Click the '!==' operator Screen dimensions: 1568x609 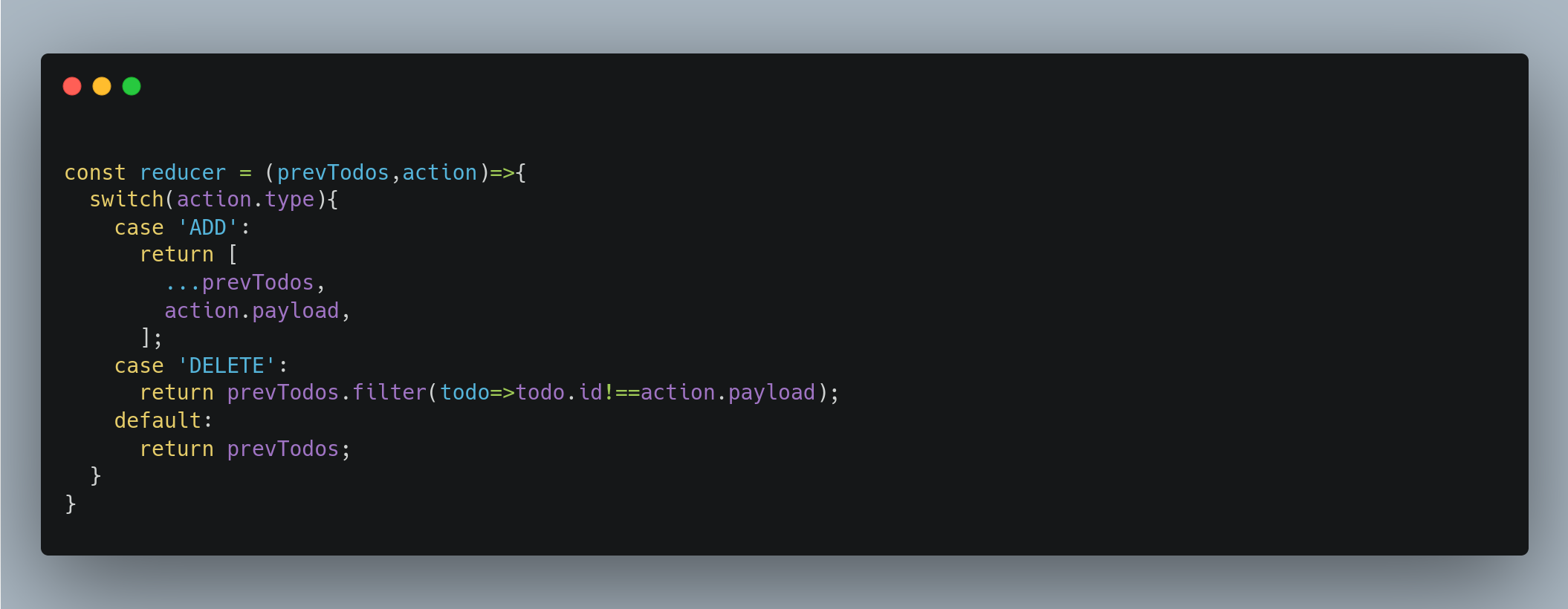[622, 392]
